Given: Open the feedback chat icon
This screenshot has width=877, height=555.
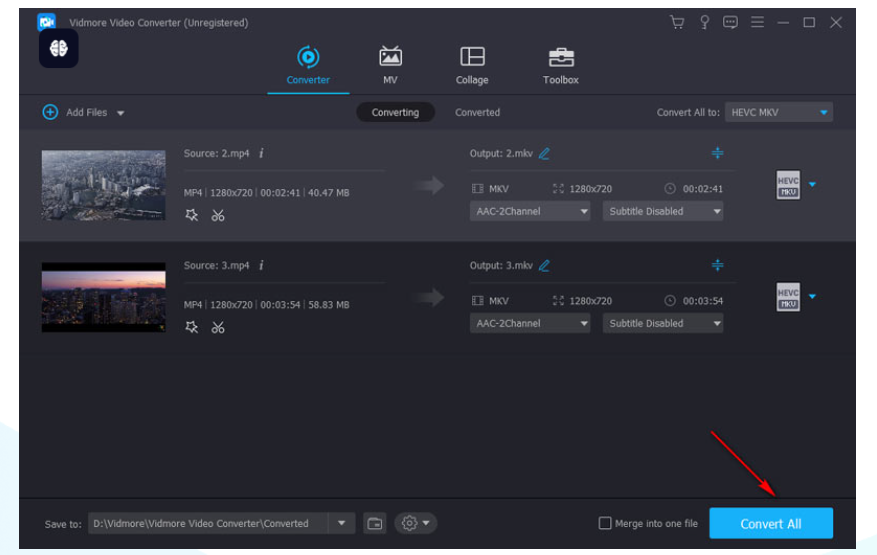Looking at the screenshot, I should (x=730, y=22).
